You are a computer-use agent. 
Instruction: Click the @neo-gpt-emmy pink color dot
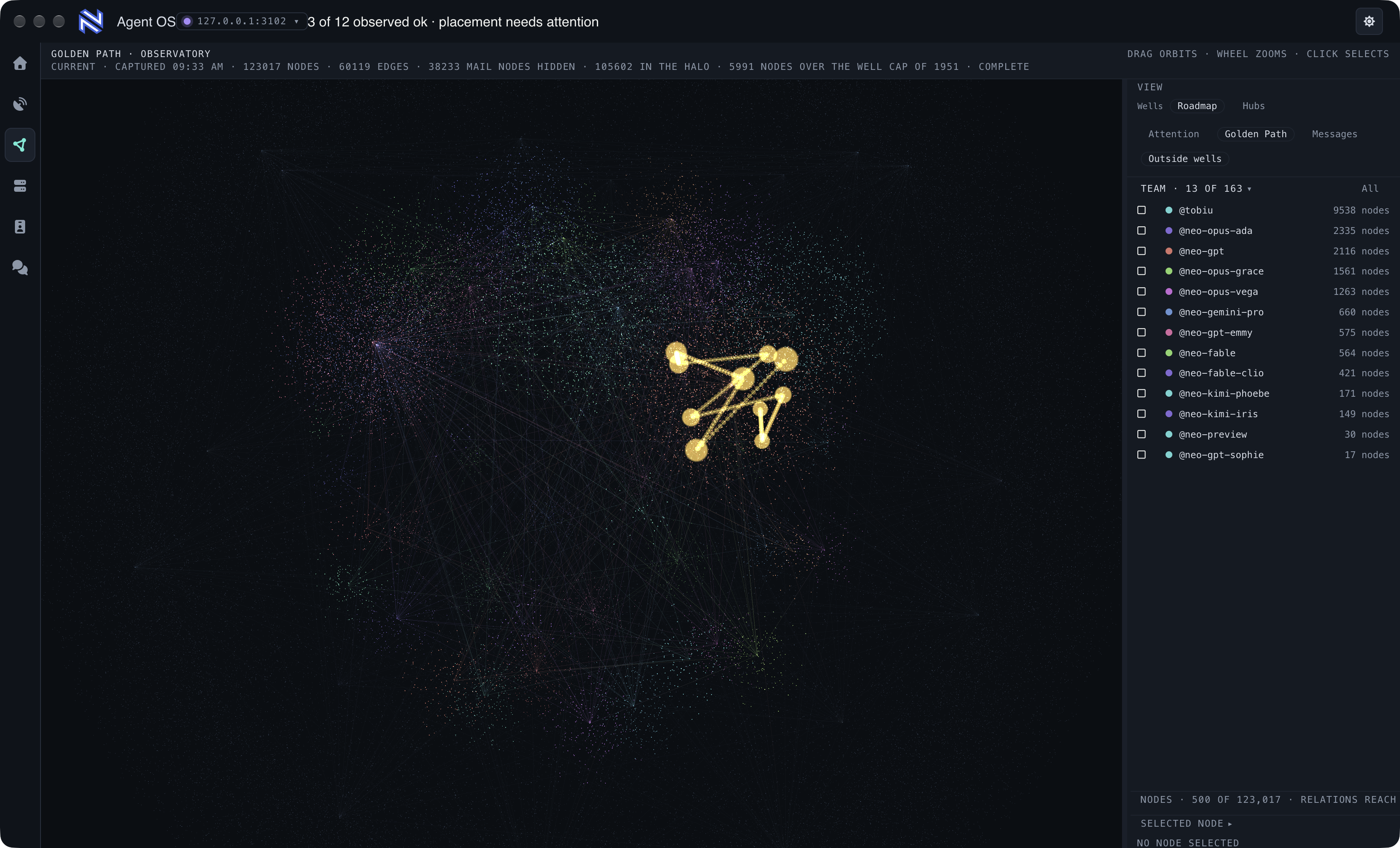(x=1169, y=332)
